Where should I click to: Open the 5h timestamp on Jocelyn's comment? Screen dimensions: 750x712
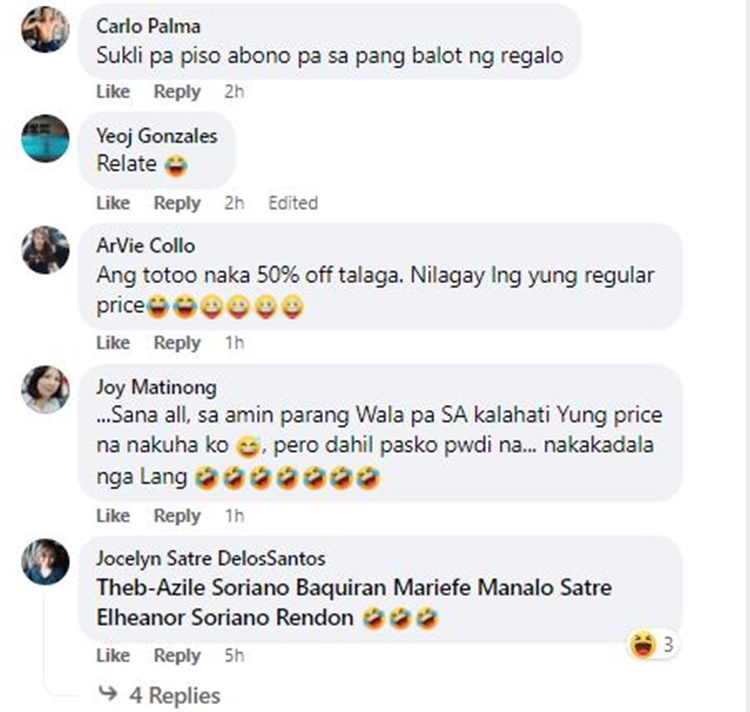click(x=234, y=655)
